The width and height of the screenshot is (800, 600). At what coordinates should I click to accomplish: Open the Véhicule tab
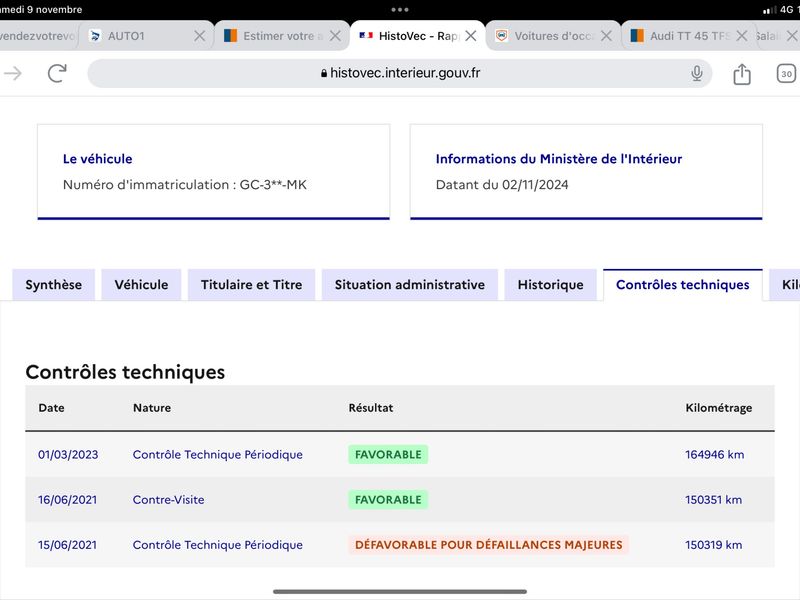point(141,285)
